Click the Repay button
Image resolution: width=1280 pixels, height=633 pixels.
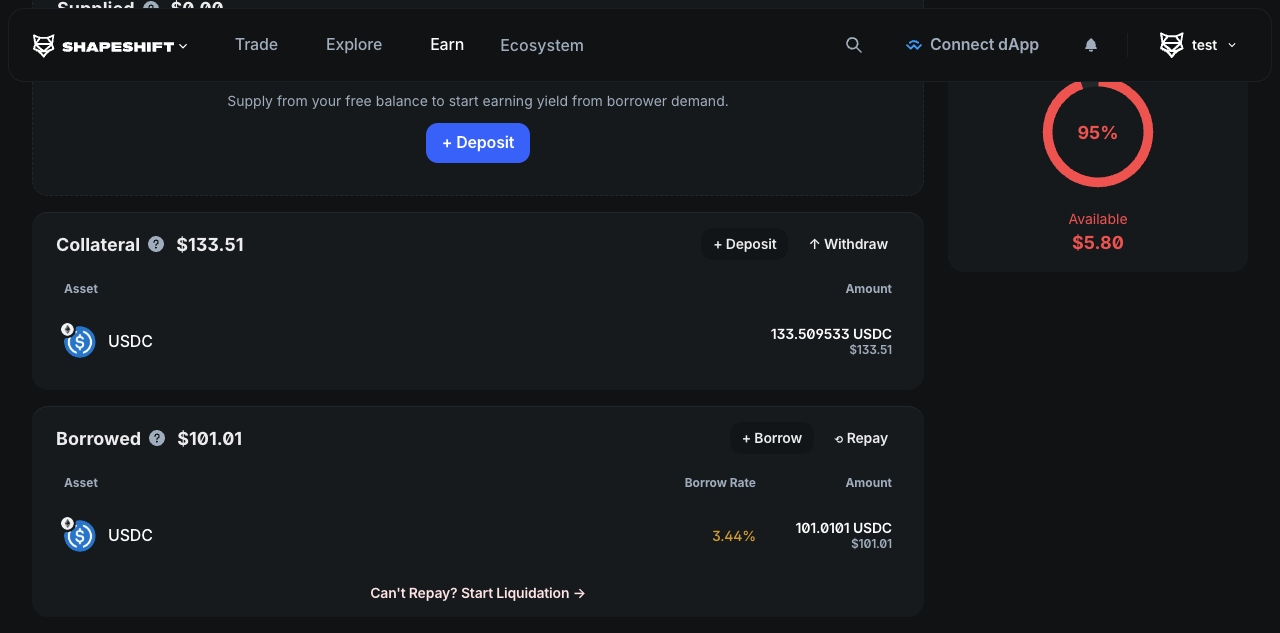pos(861,438)
